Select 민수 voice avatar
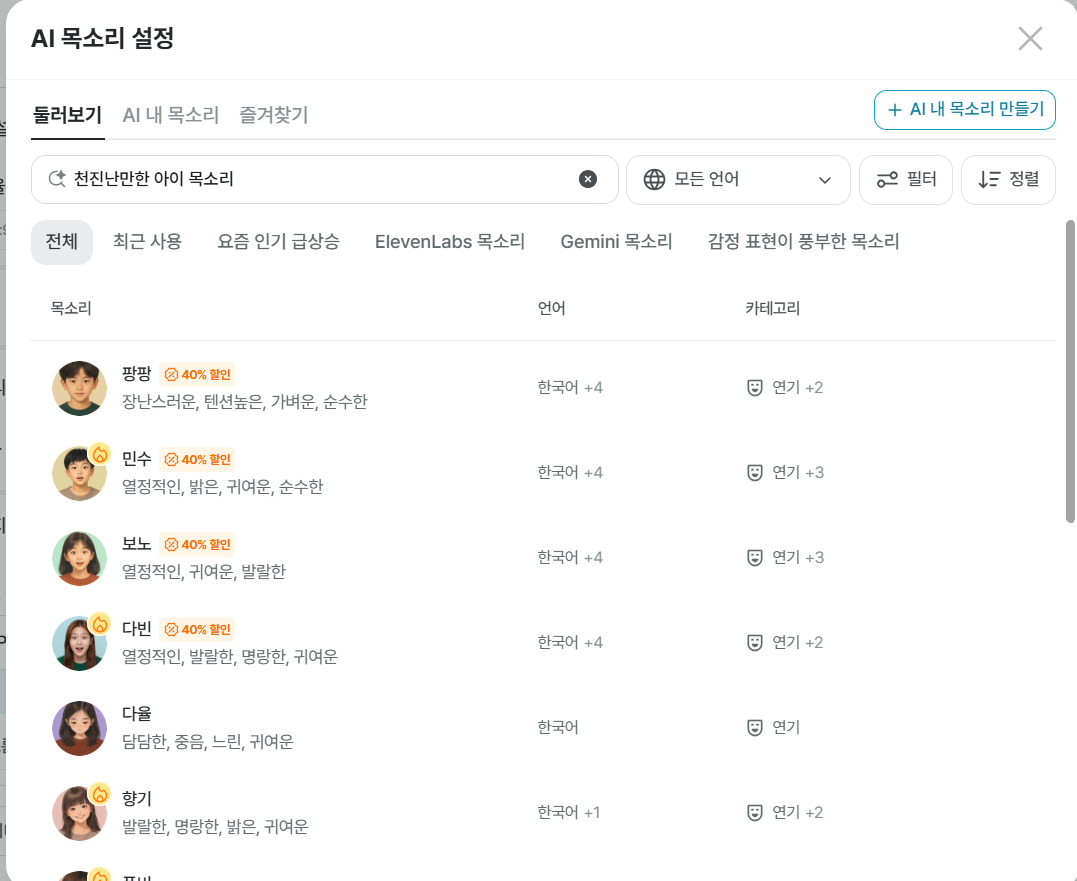This screenshot has width=1077, height=881. [80, 473]
